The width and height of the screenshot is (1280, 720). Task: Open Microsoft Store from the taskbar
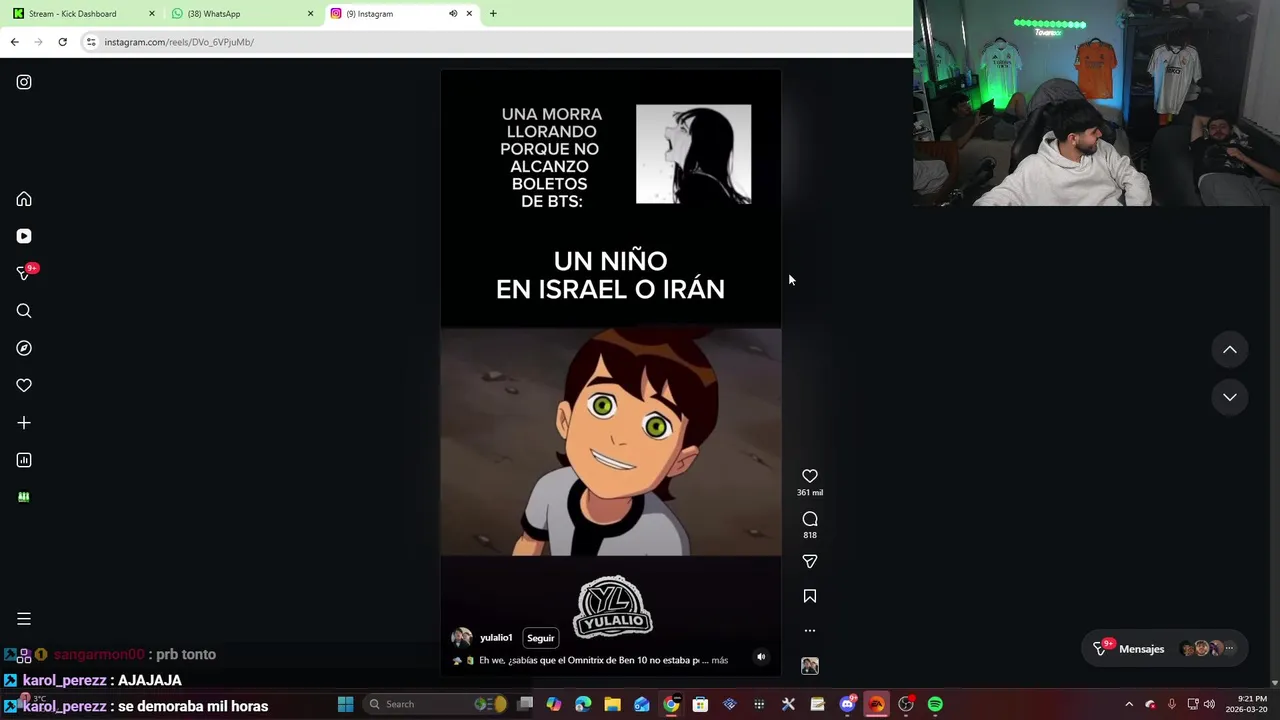(700, 704)
